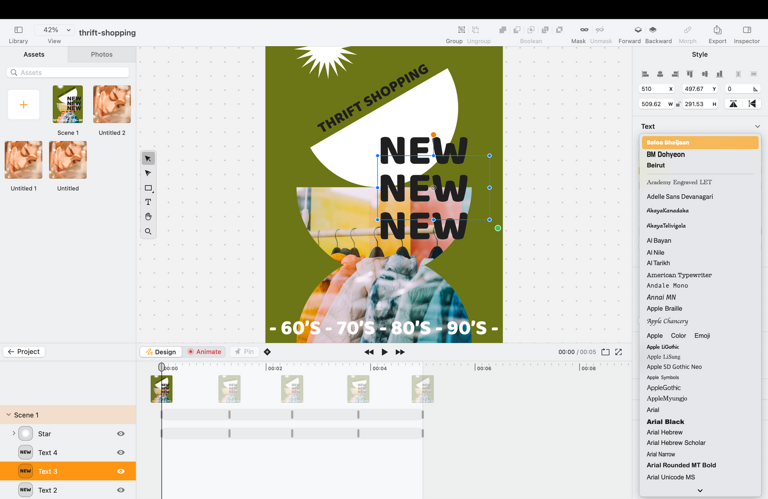Select the Untitled 2 asset thumbnail

tap(112, 104)
